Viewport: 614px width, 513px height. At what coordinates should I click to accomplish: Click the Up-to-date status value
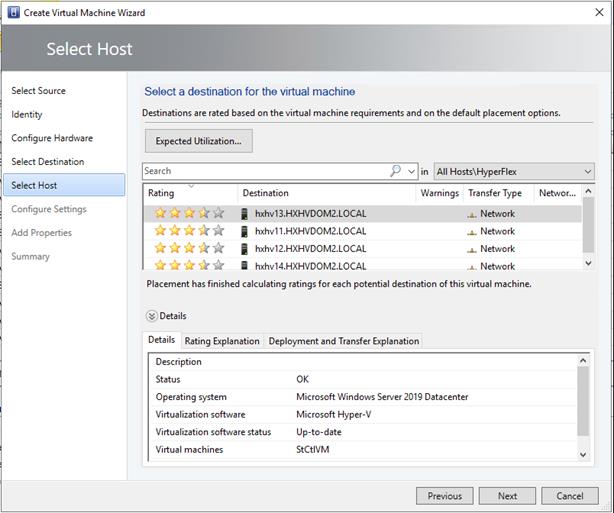[x=319, y=432]
